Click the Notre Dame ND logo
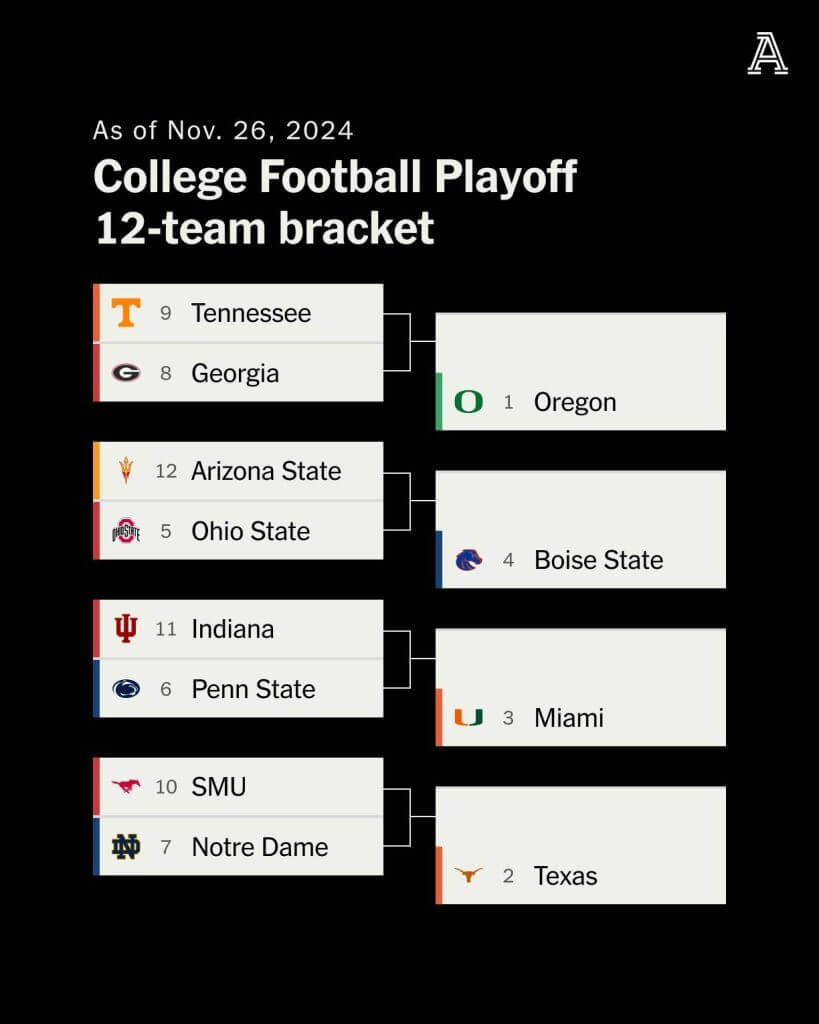The height and width of the screenshot is (1024, 819). point(126,847)
